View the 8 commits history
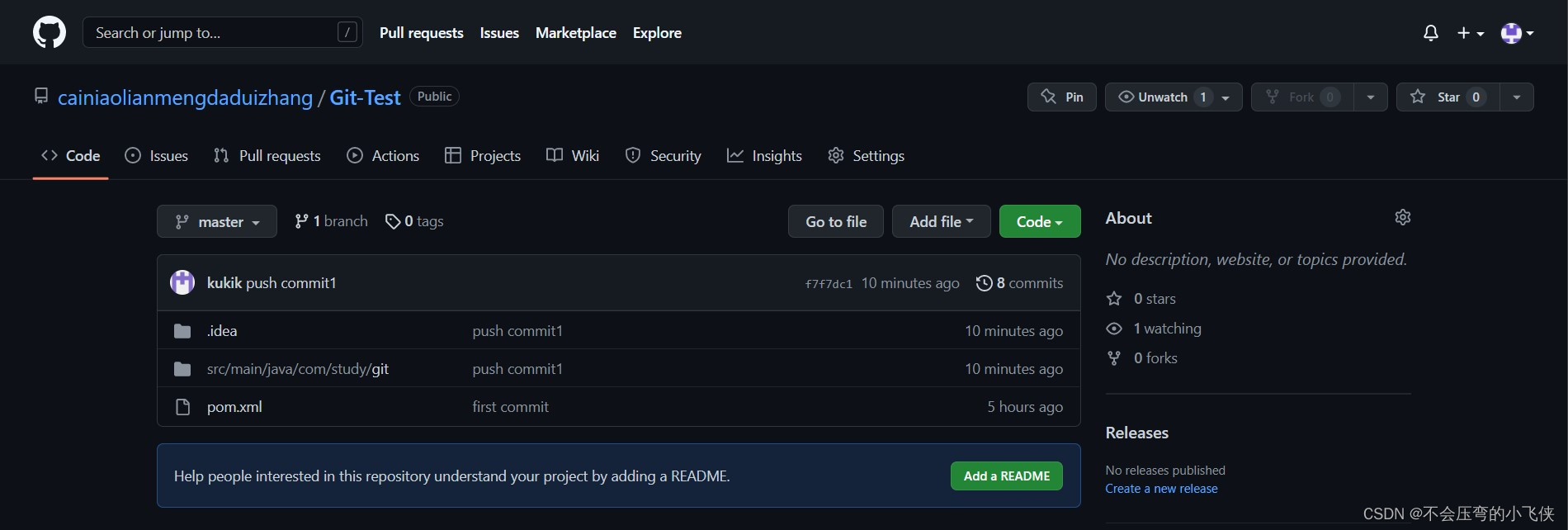This screenshot has width=1568, height=530. [1019, 283]
